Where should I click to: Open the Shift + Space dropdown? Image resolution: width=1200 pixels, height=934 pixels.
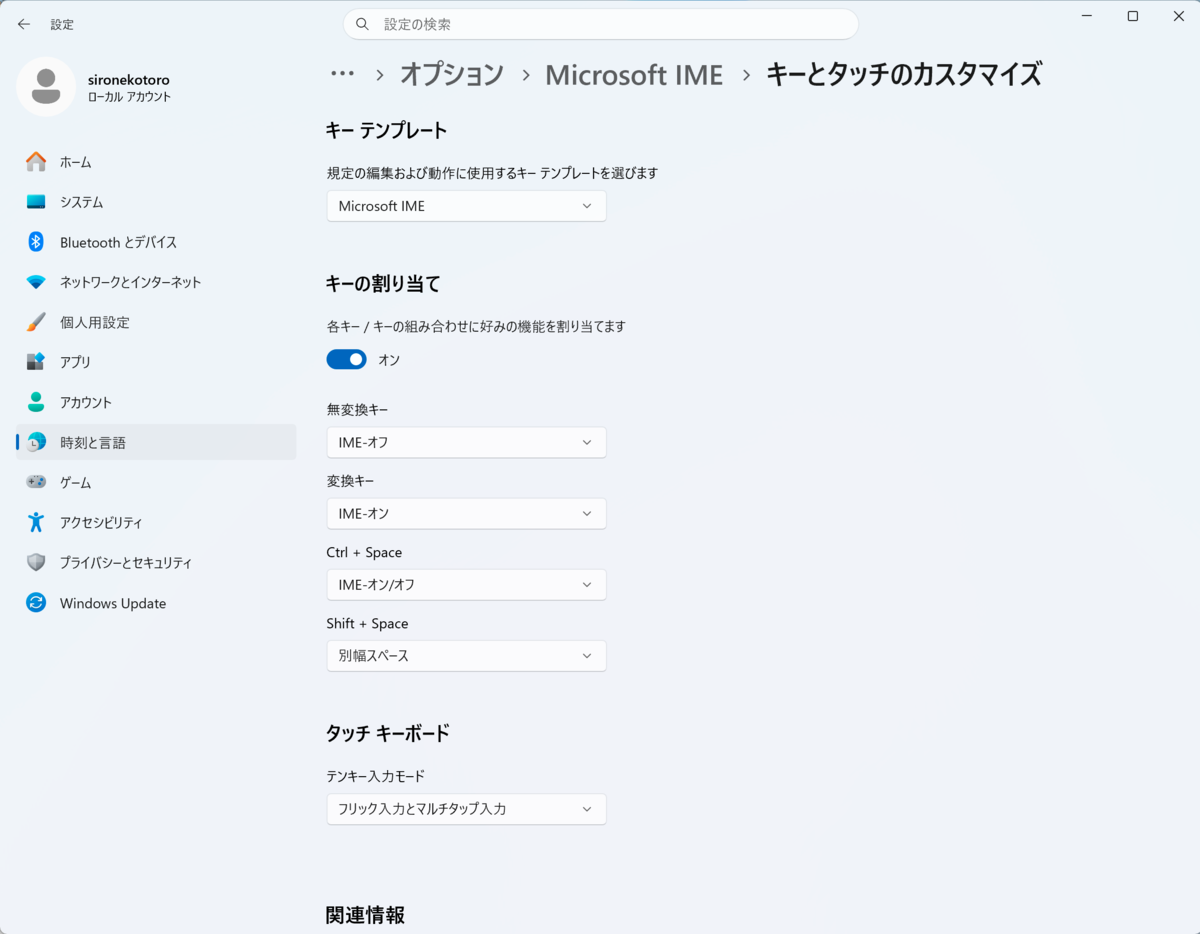[x=466, y=655]
